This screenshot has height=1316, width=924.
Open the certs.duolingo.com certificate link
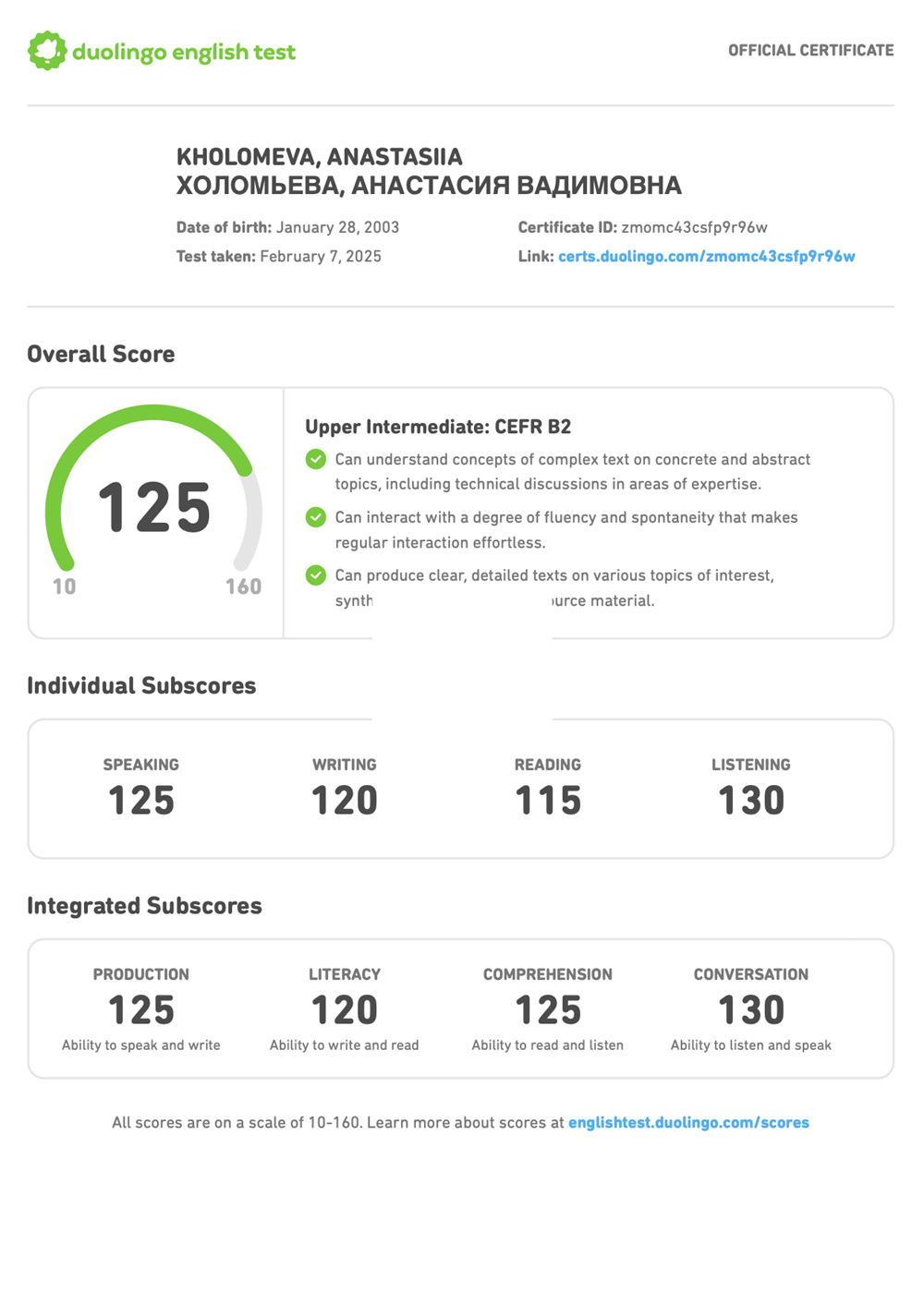(x=706, y=257)
